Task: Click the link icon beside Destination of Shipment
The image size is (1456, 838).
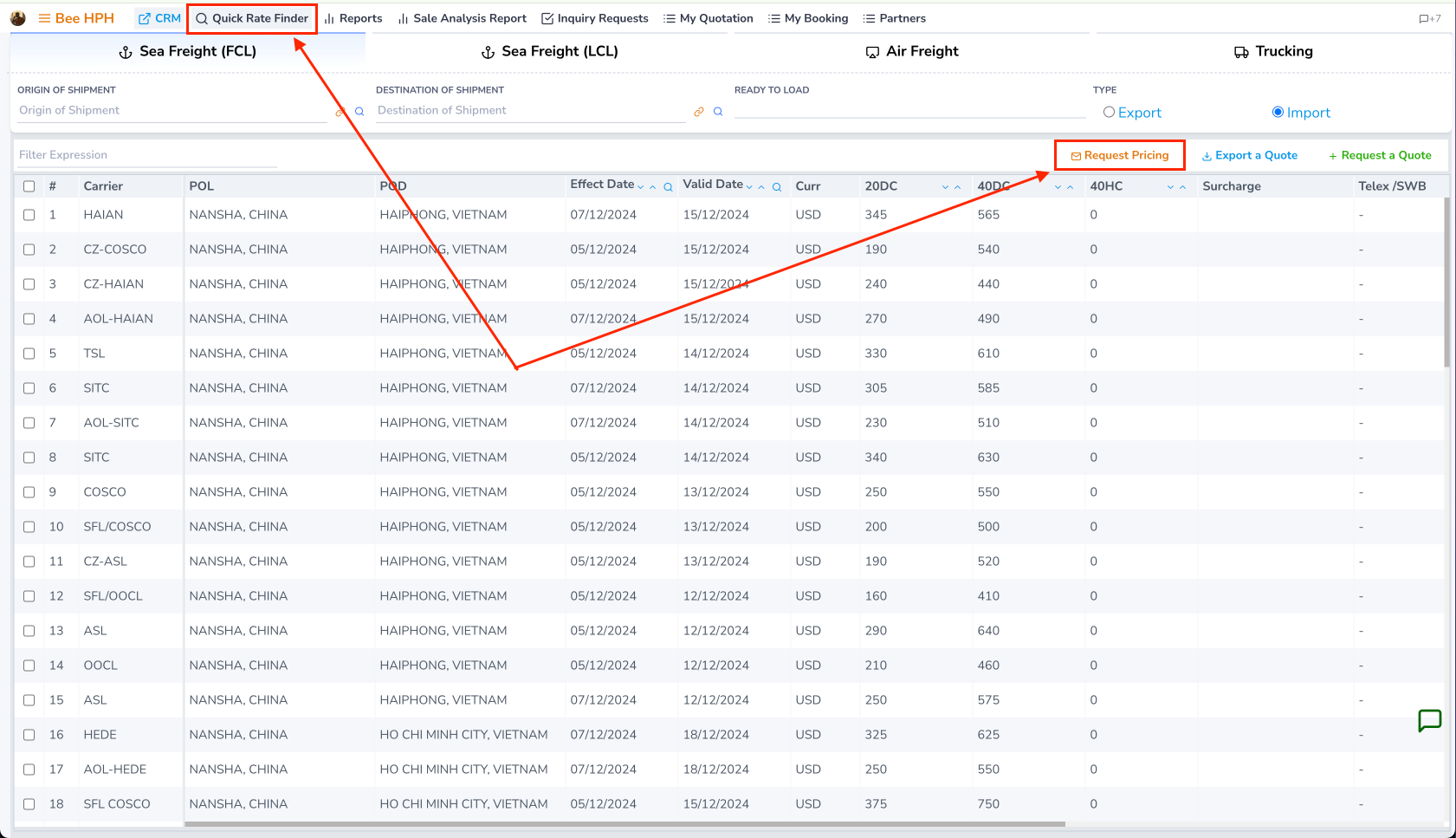Action: click(699, 112)
